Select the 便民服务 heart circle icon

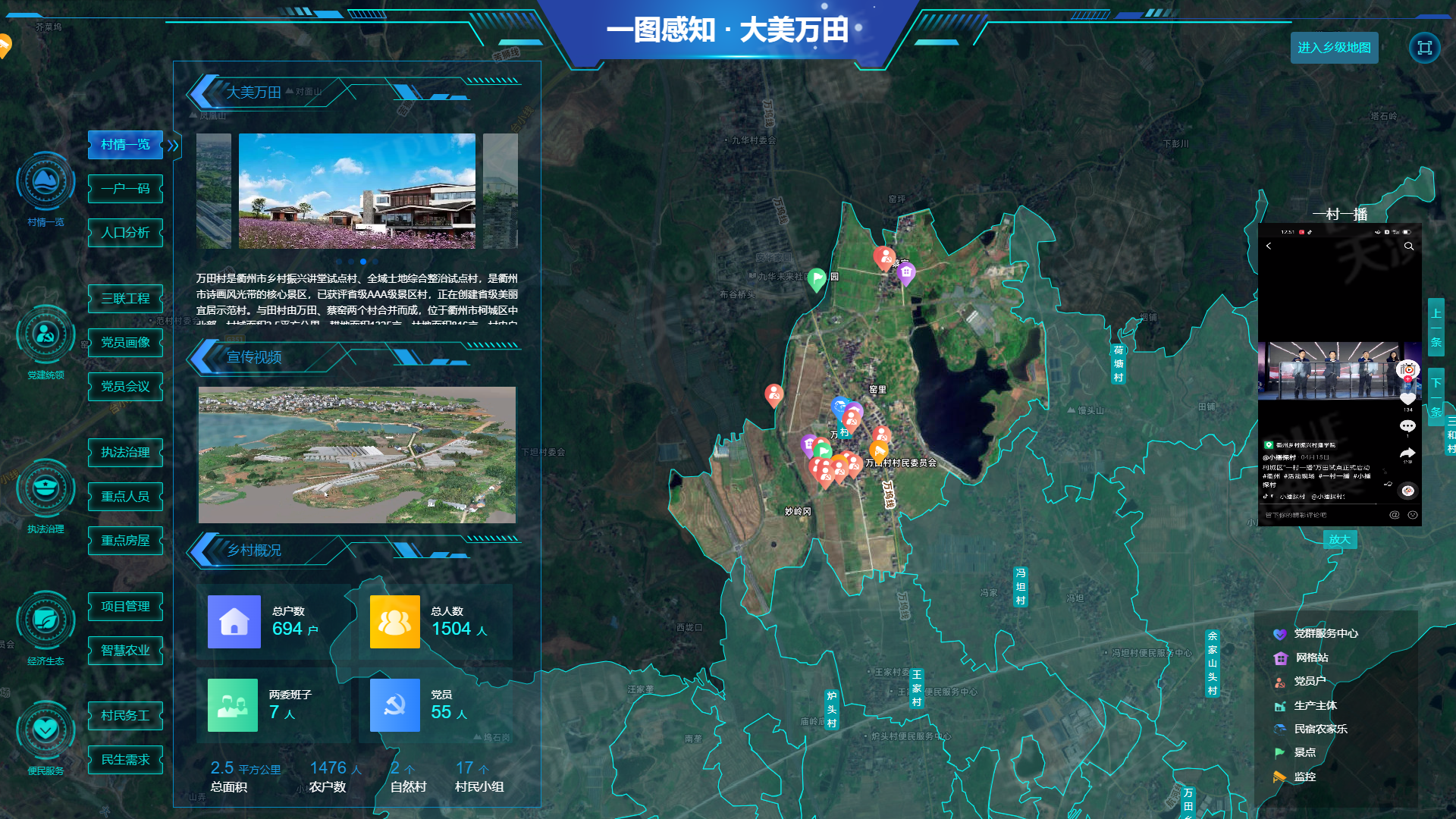[x=45, y=730]
